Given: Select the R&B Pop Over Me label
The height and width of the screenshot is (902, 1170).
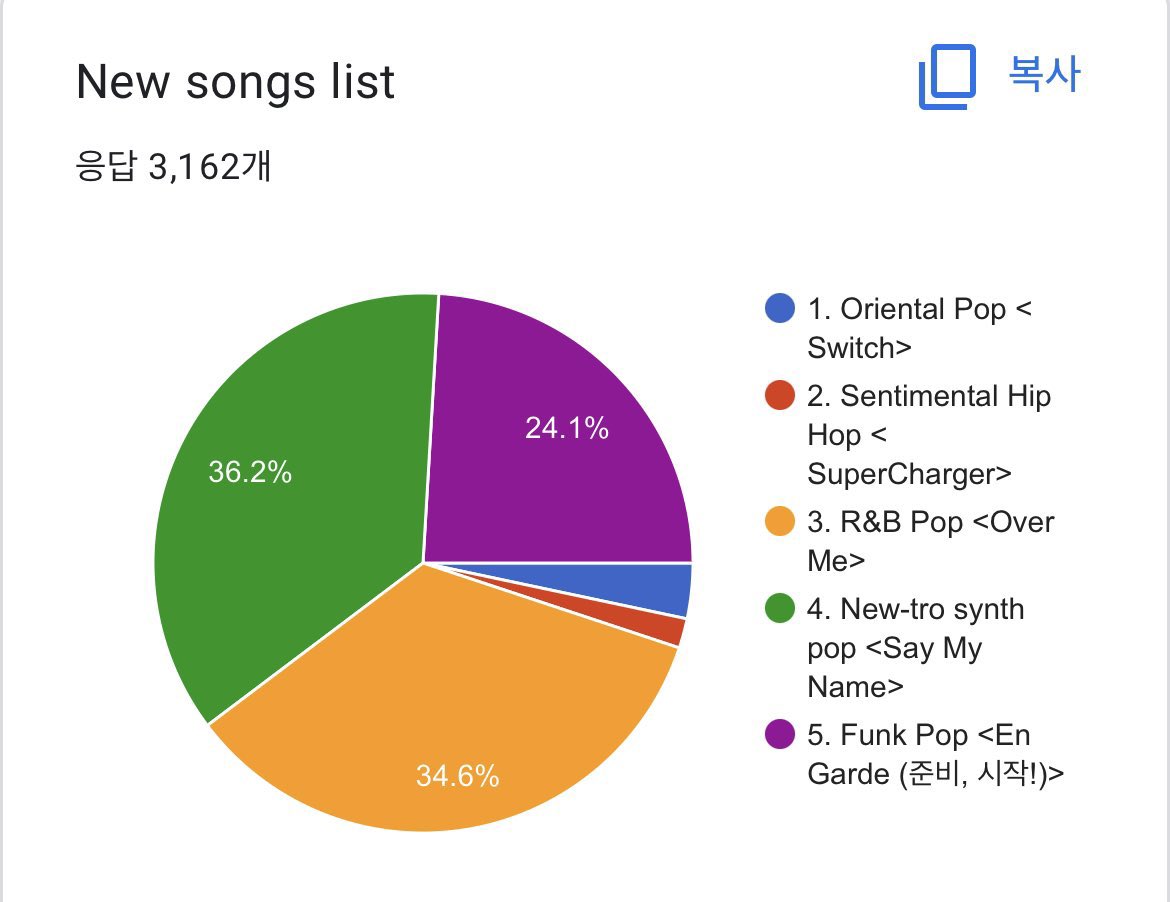Looking at the screenshot, I should click(930, 541).
